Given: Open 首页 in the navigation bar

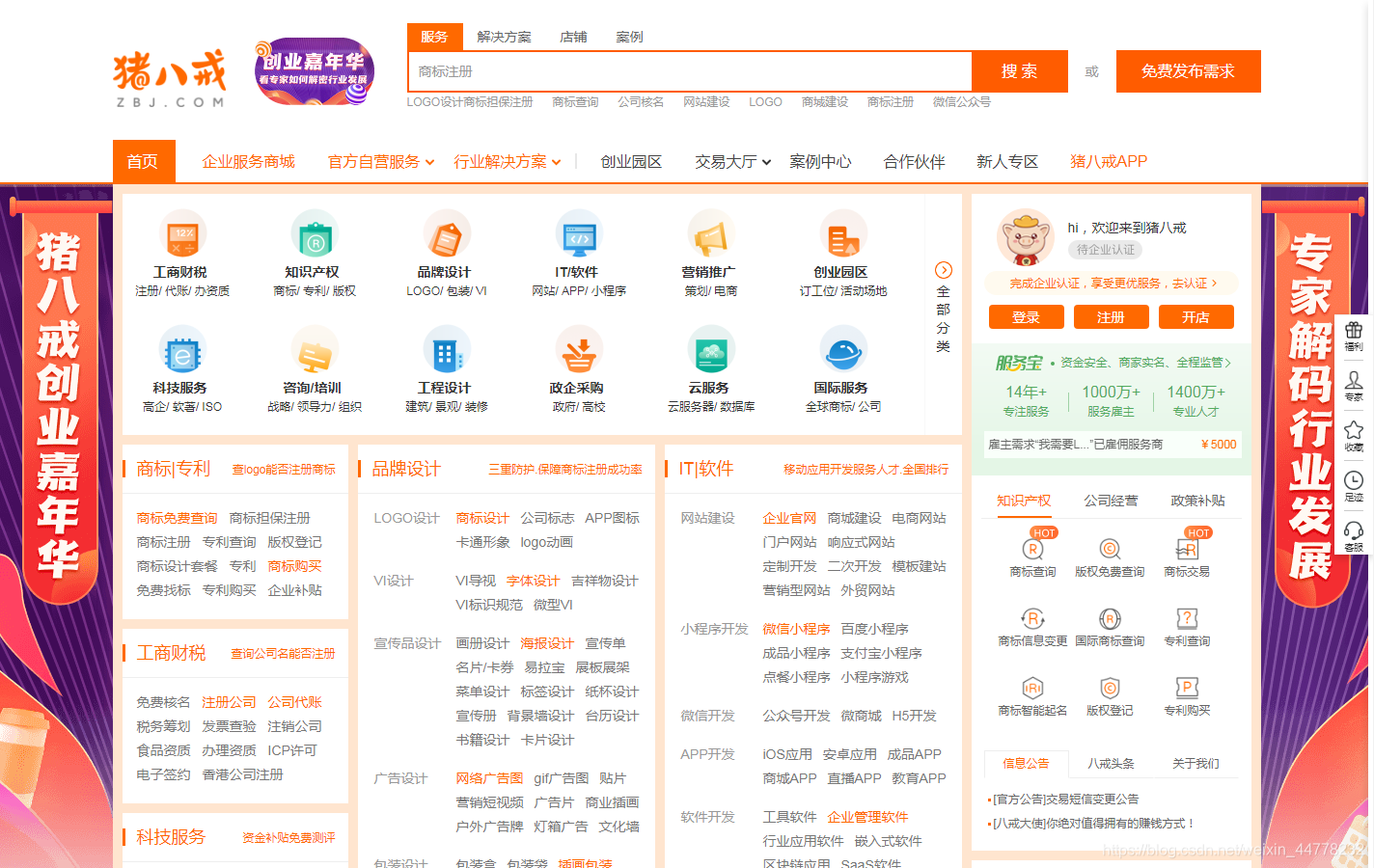Looking at the screenshot, I should pos(144,161).
